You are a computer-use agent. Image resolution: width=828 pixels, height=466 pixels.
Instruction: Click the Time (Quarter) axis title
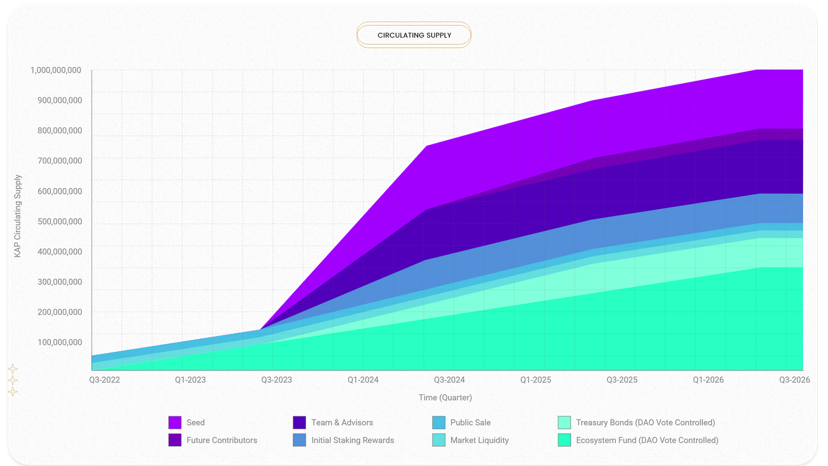(445, 397)
